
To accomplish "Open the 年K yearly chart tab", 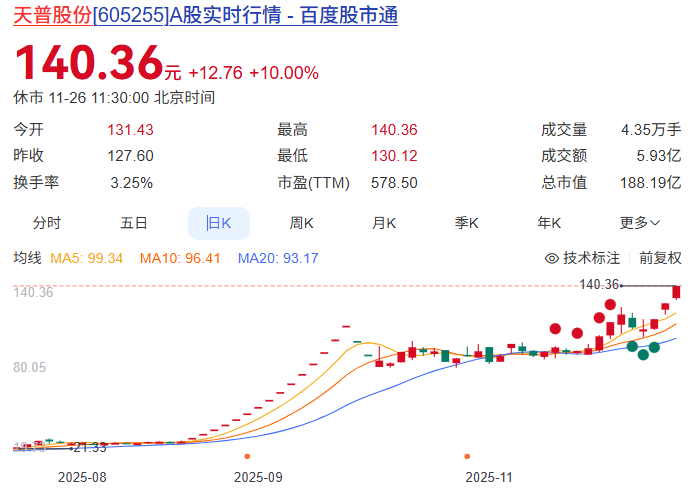I will pos(549,223).
